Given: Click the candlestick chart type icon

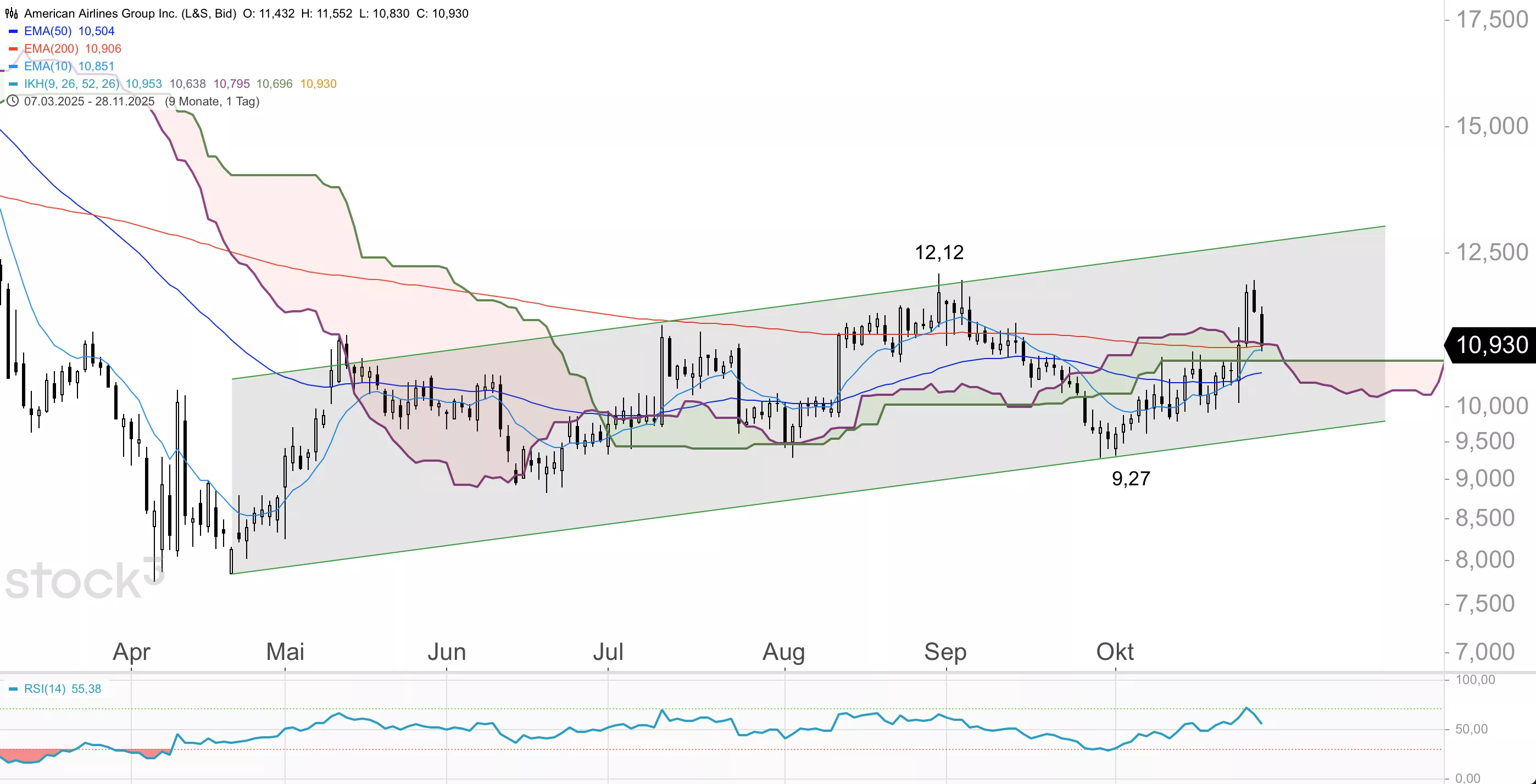Looking at the screenshot, I should pyautogui.click(x=12, y=13).
